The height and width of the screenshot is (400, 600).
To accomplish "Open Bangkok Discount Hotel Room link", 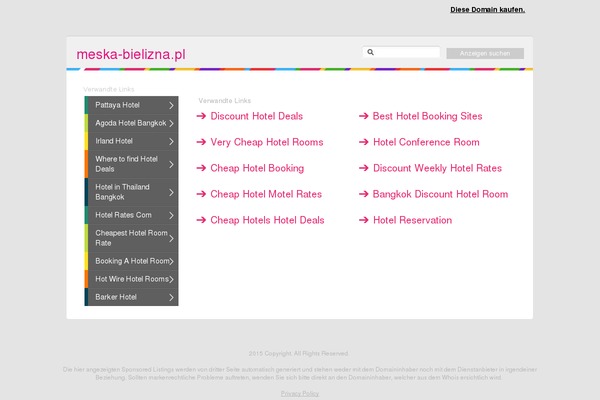I will pyautogui.click(x=440, y=194).
